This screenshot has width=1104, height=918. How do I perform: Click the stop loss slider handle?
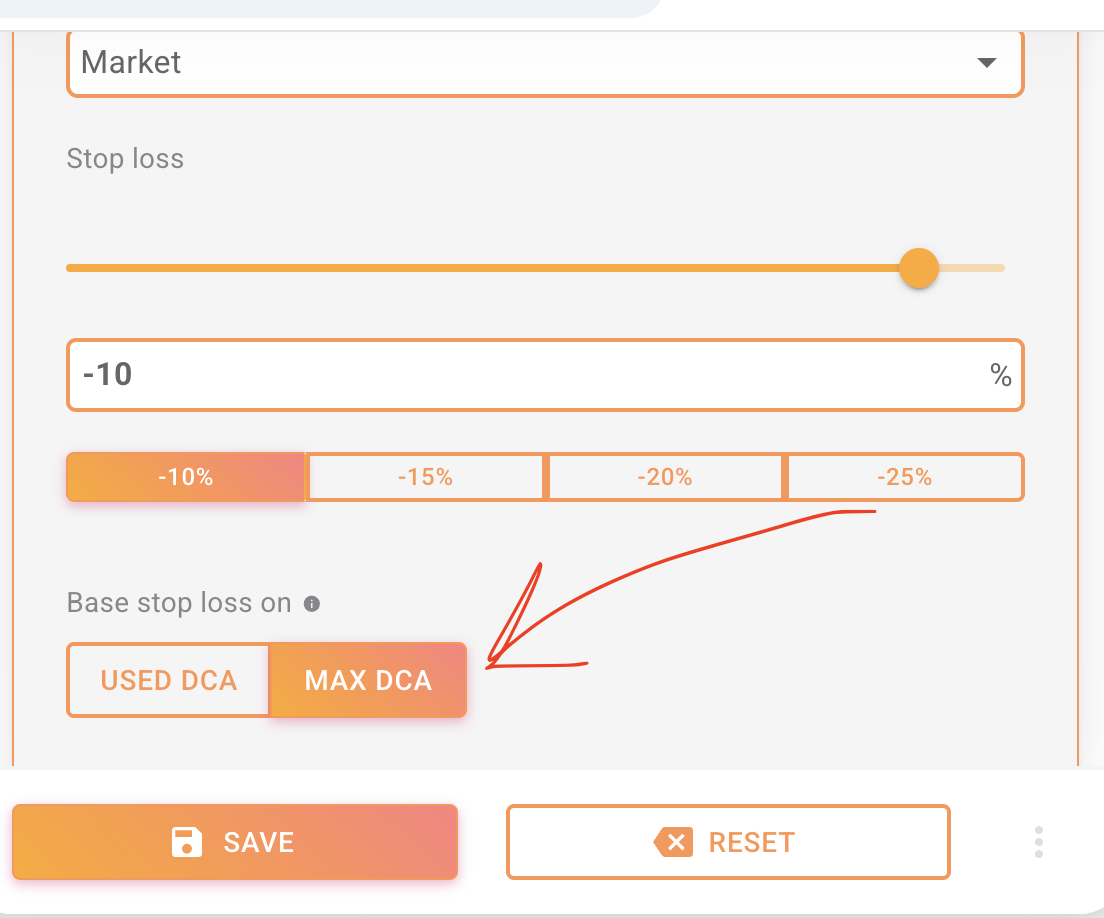pyautogui.click(x=918, y=268)
